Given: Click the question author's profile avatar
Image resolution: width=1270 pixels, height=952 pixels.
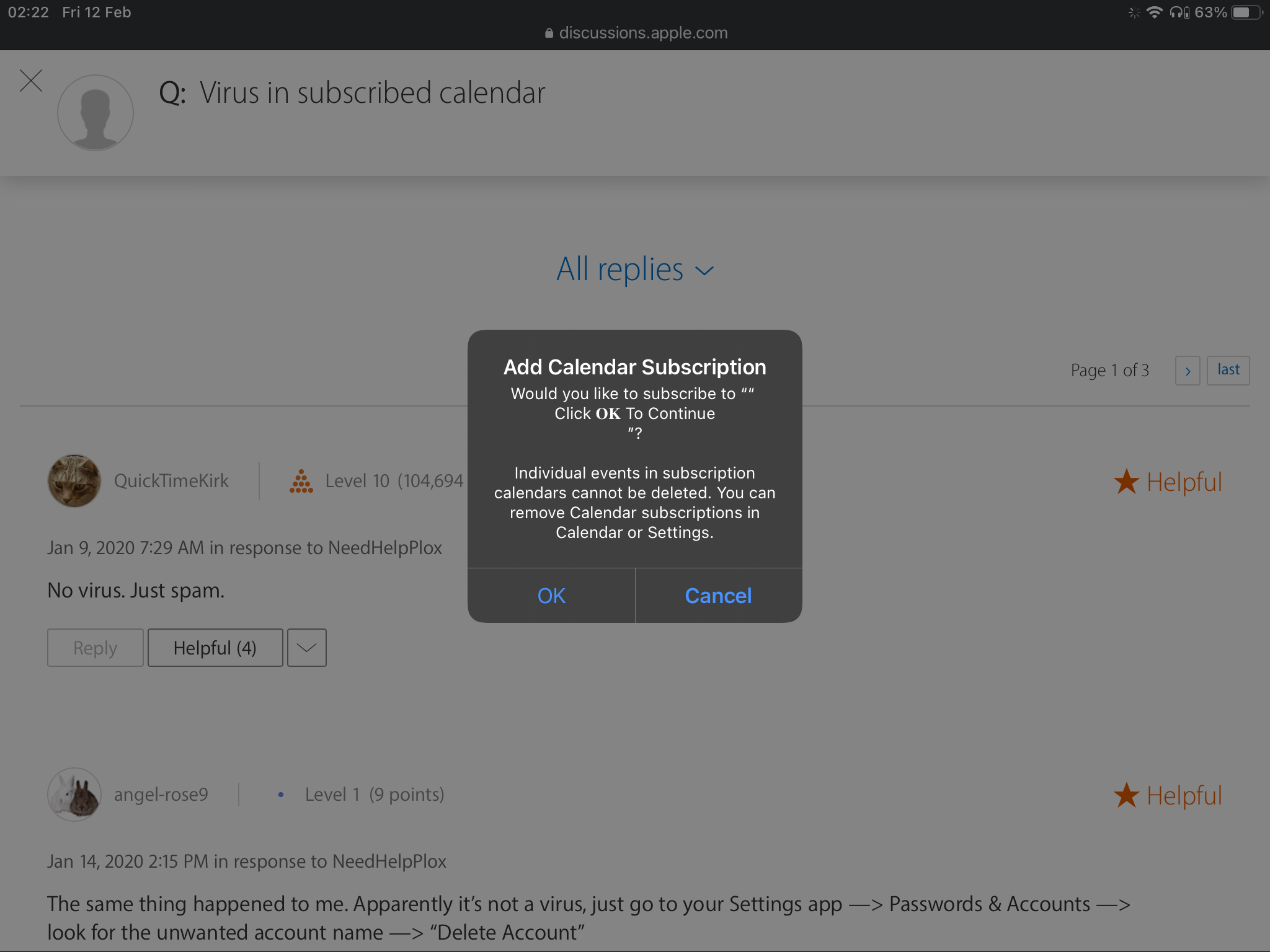Looking at the screenshot, I should click(95, 113).
